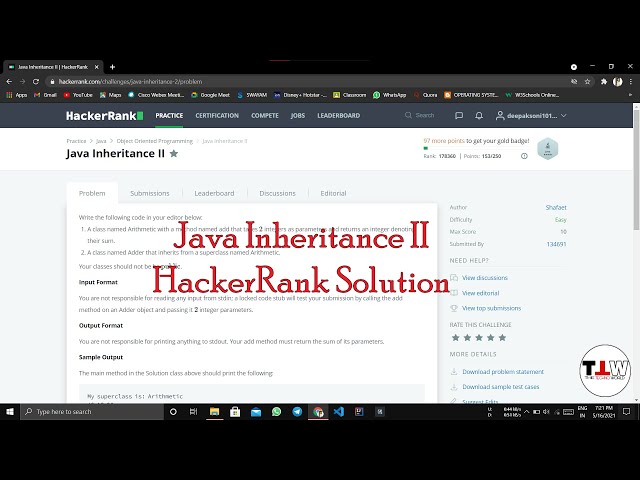Open the YouTube bookmark

coord(78,95)
